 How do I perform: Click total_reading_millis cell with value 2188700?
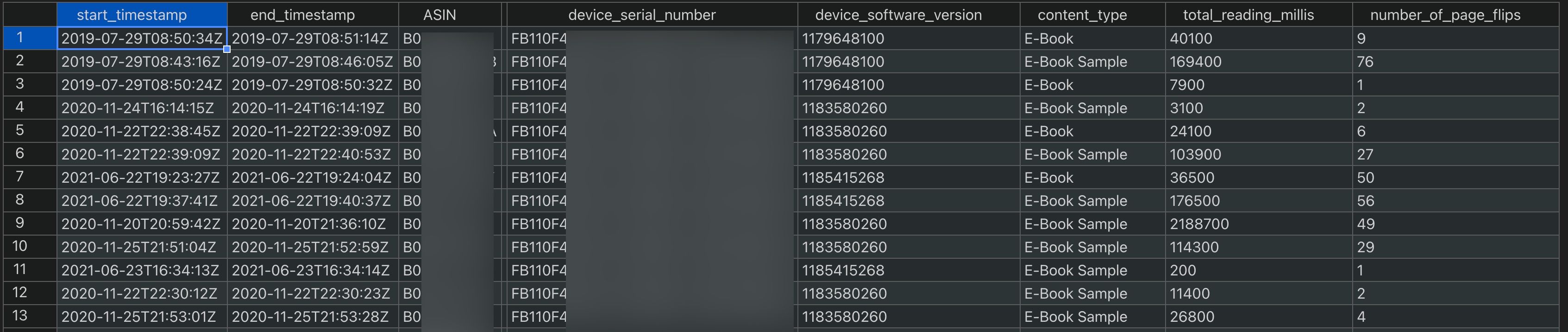click(1259, 223)
